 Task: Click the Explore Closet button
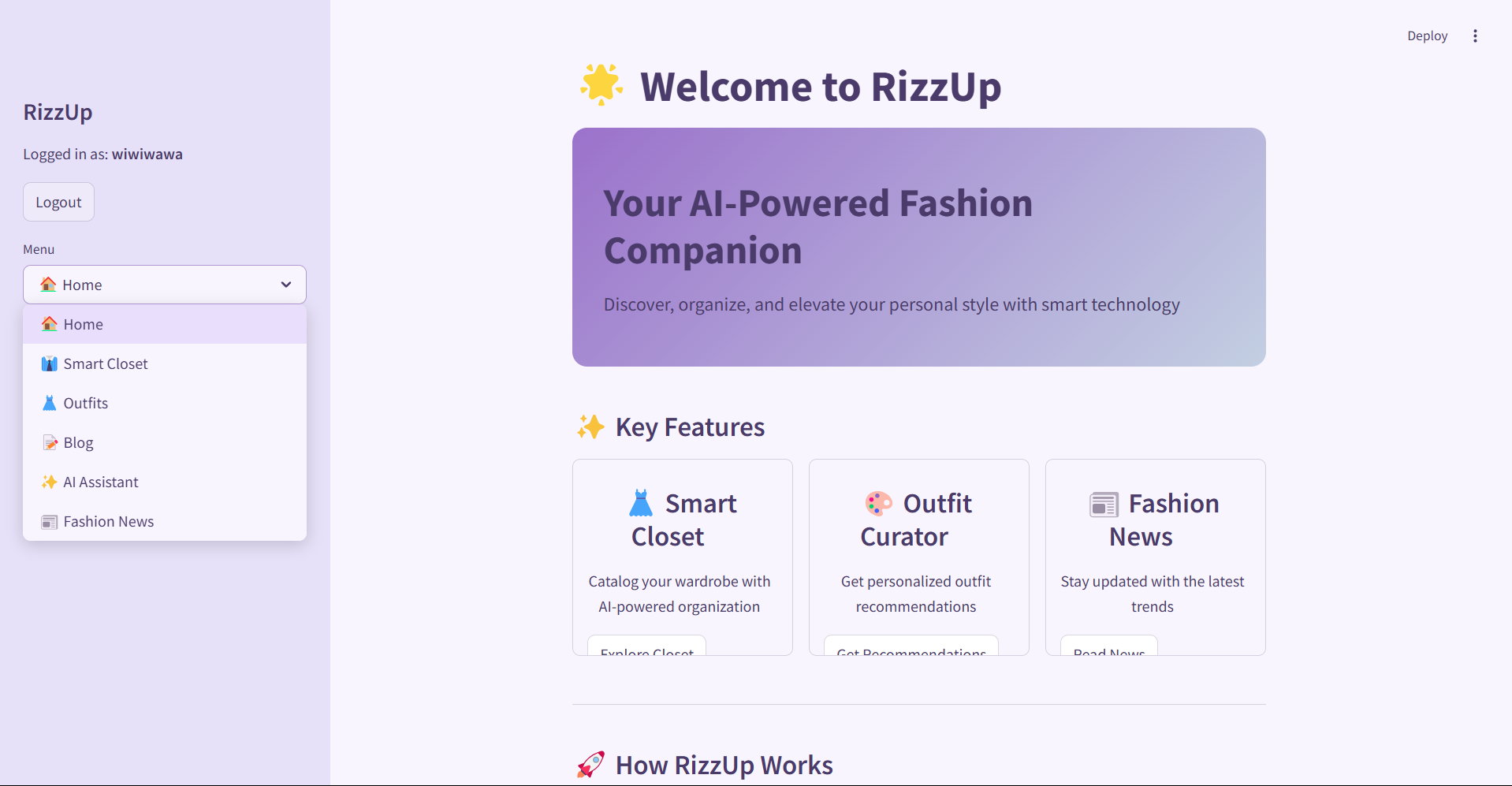click(x=646, y=647)
